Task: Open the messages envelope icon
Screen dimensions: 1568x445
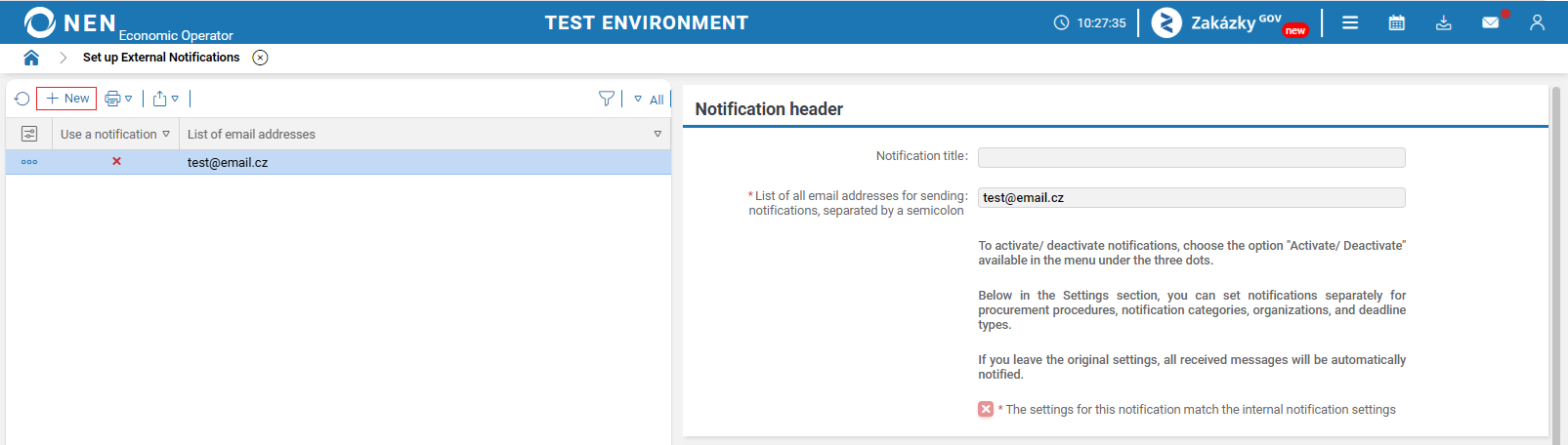Action: [1491, 22]
